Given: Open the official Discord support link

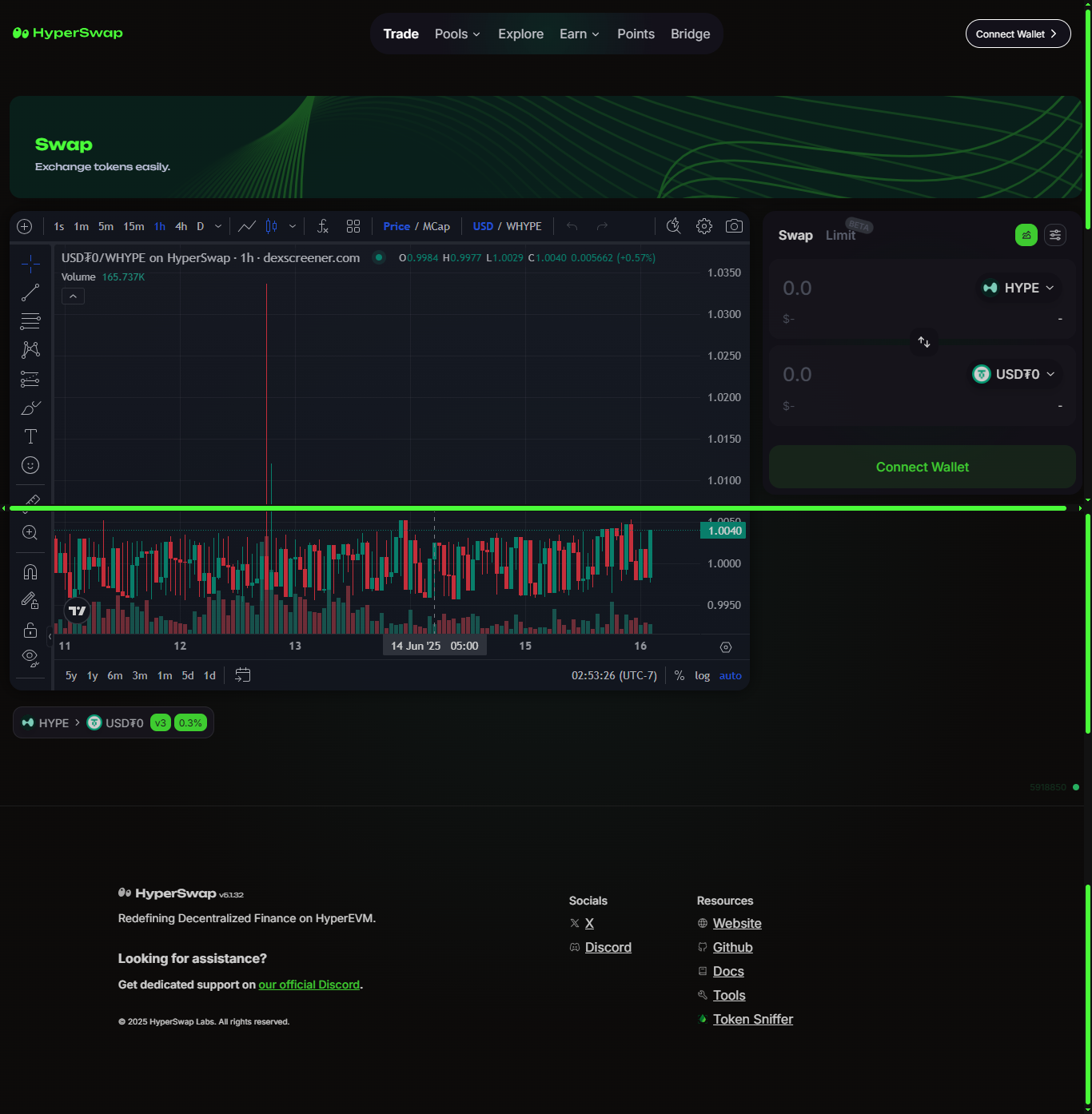Looking at the screenshot, I should [309, 985].
